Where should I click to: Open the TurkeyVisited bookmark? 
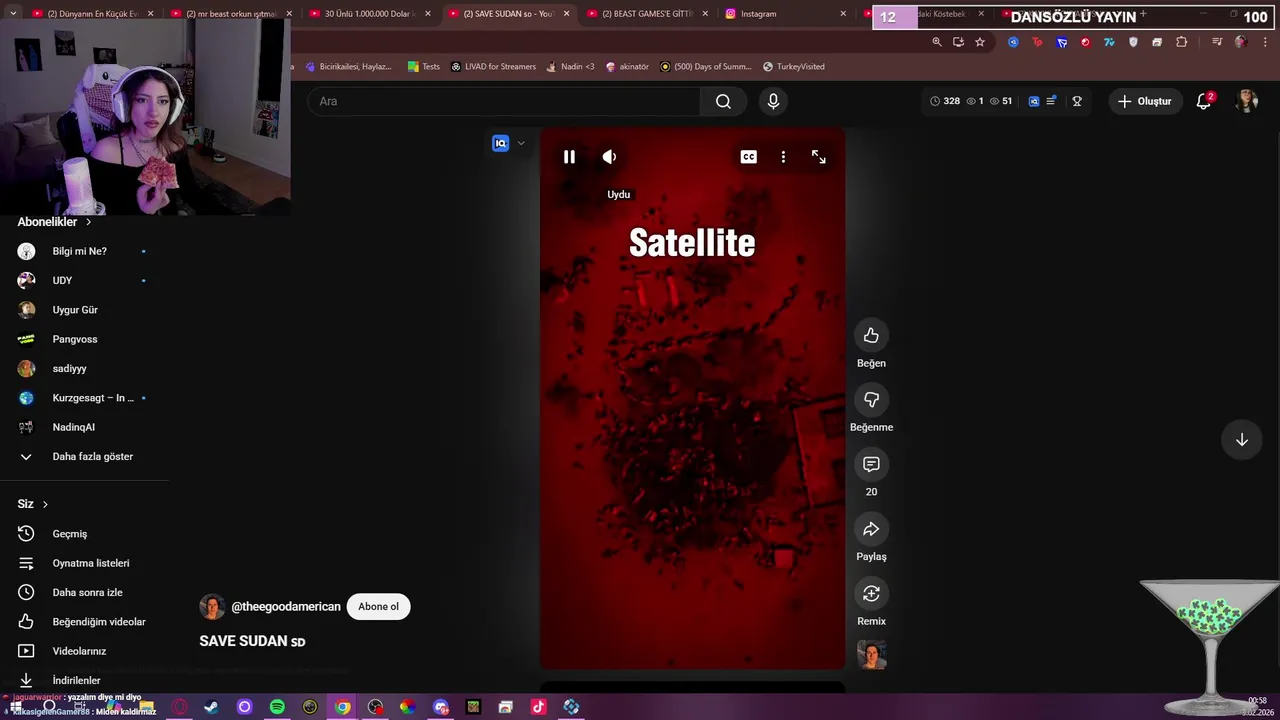click(x=794, y=66)
